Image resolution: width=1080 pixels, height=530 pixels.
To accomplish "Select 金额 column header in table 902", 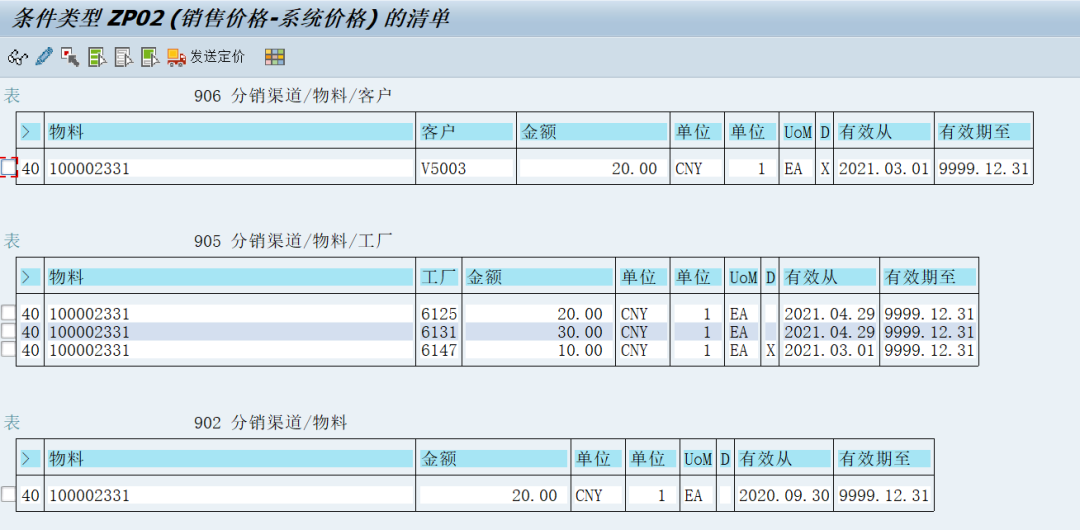I will pyautogui.click(x=494, y=458).
